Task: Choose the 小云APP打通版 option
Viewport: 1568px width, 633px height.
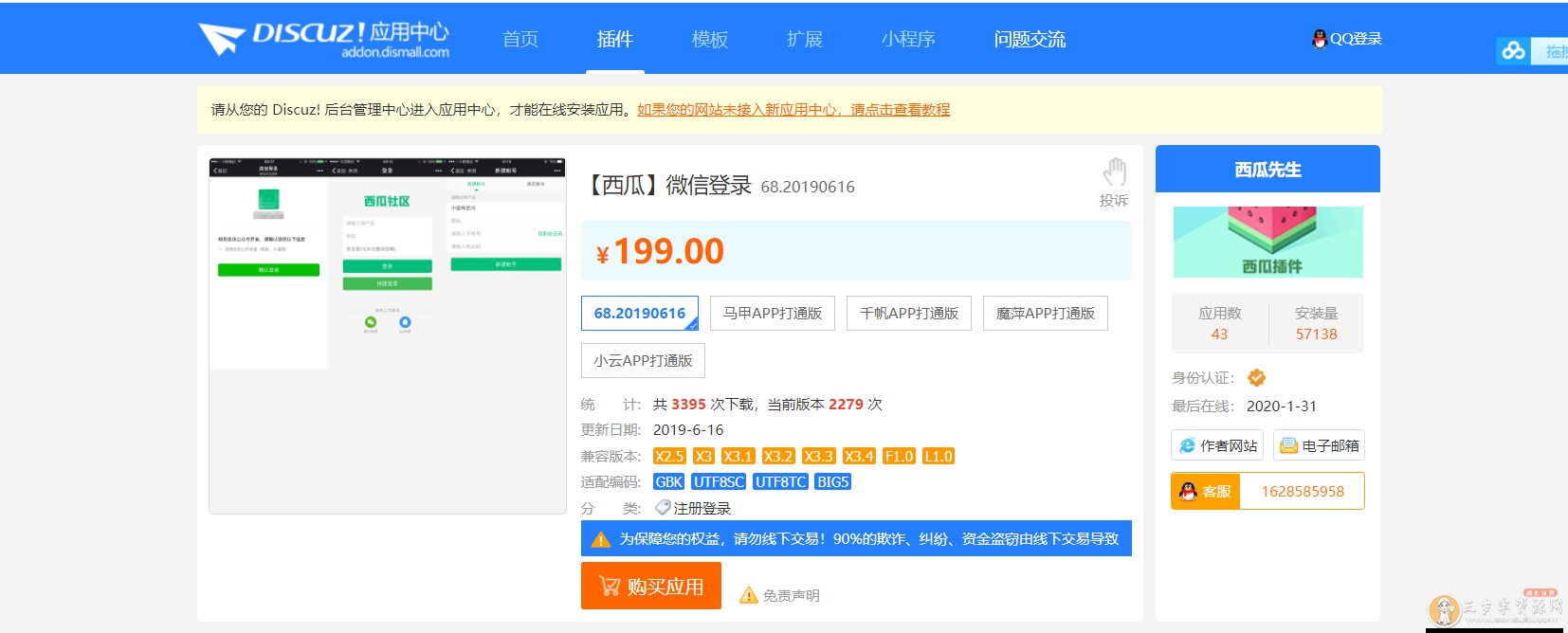Action: (643, 361)
